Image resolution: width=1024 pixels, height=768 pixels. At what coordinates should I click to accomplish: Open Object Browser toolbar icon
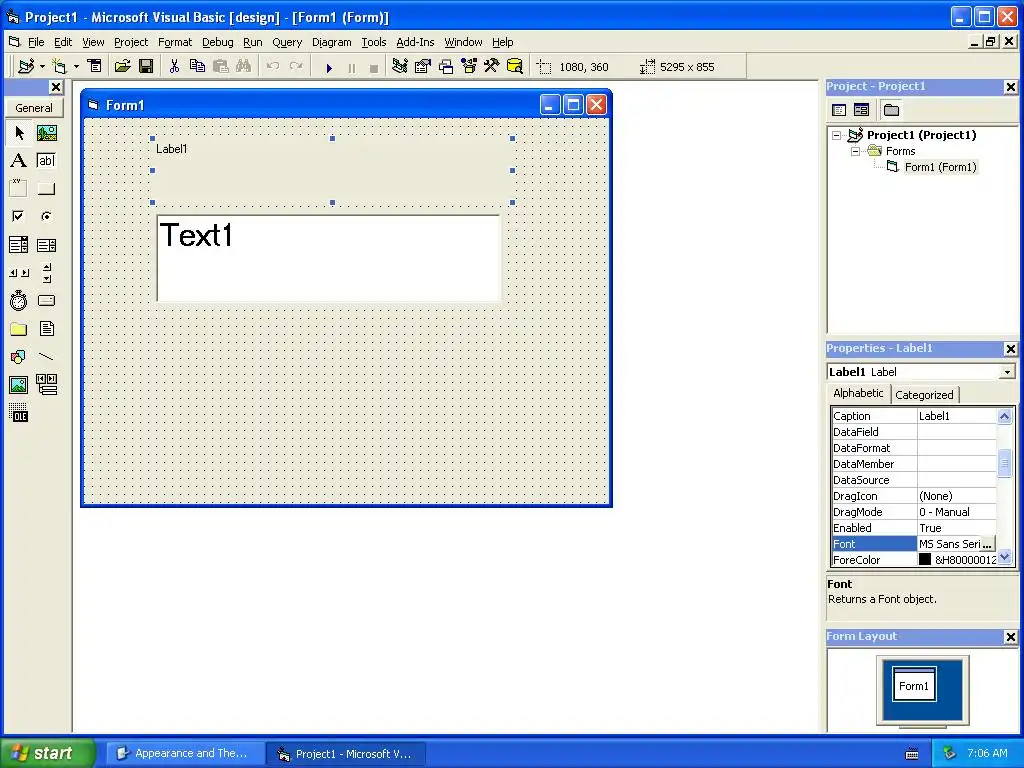pos(469,66)
